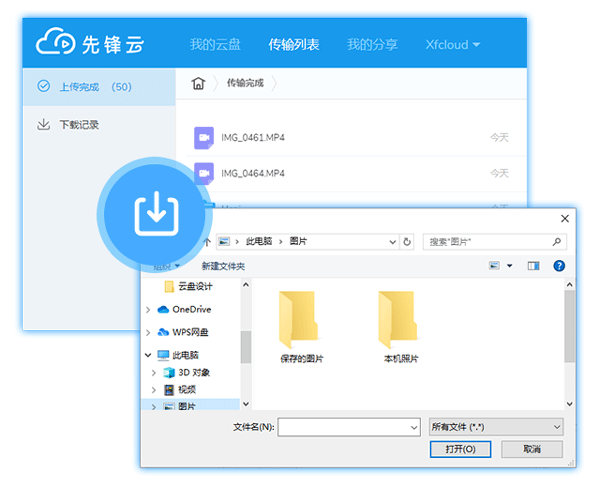Click the home icon in breadcrumb
Viewport: 600px width, 488px height.
[x=199, y=83]
